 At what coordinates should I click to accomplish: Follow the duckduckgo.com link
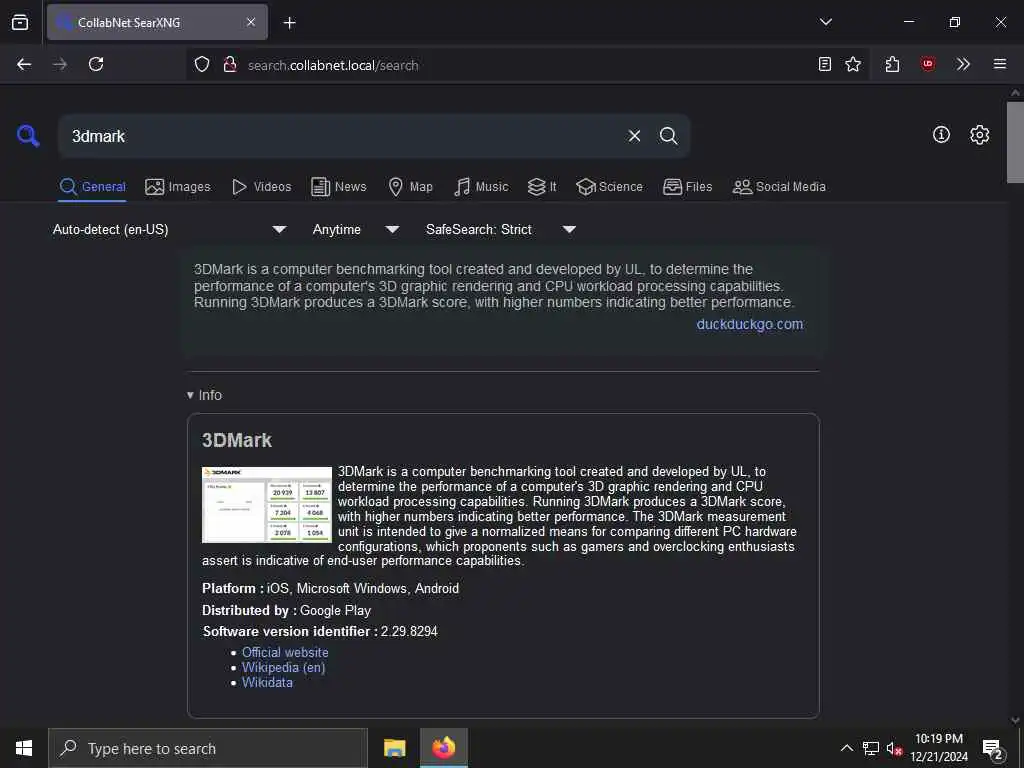click(x=750, y=324)
